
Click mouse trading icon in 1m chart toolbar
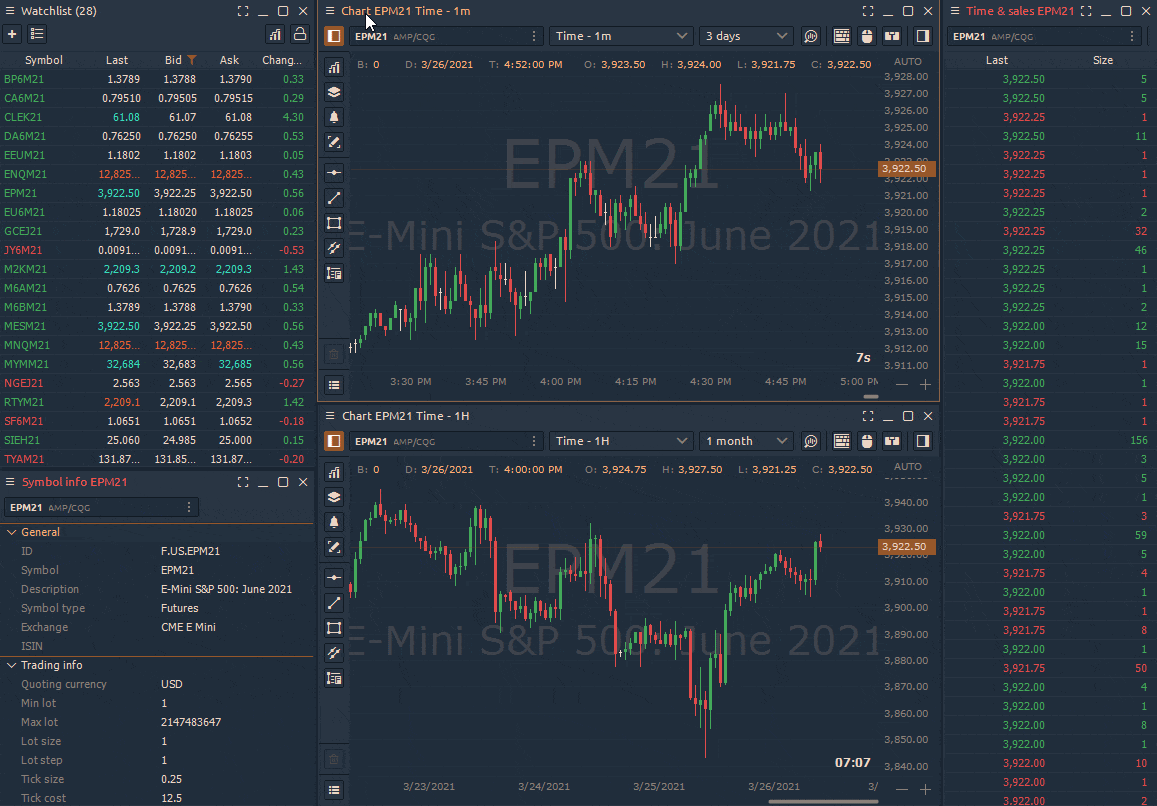click(x=866, y=36)
